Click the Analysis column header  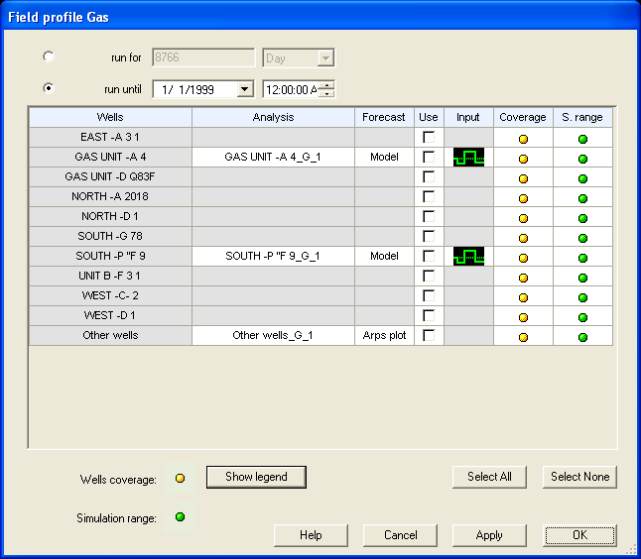[274, 117]
